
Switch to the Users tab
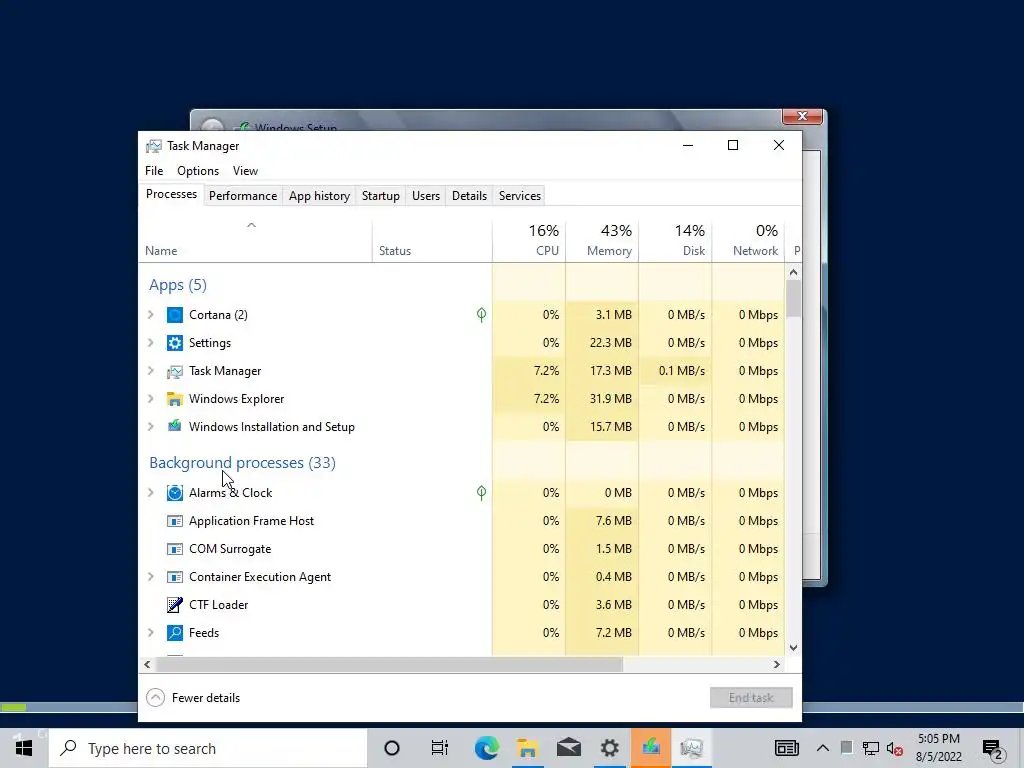pyautogui.click(x=426, y=196)
